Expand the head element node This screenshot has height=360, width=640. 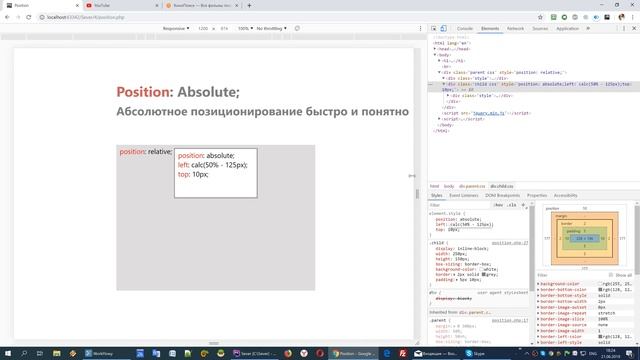435,49
